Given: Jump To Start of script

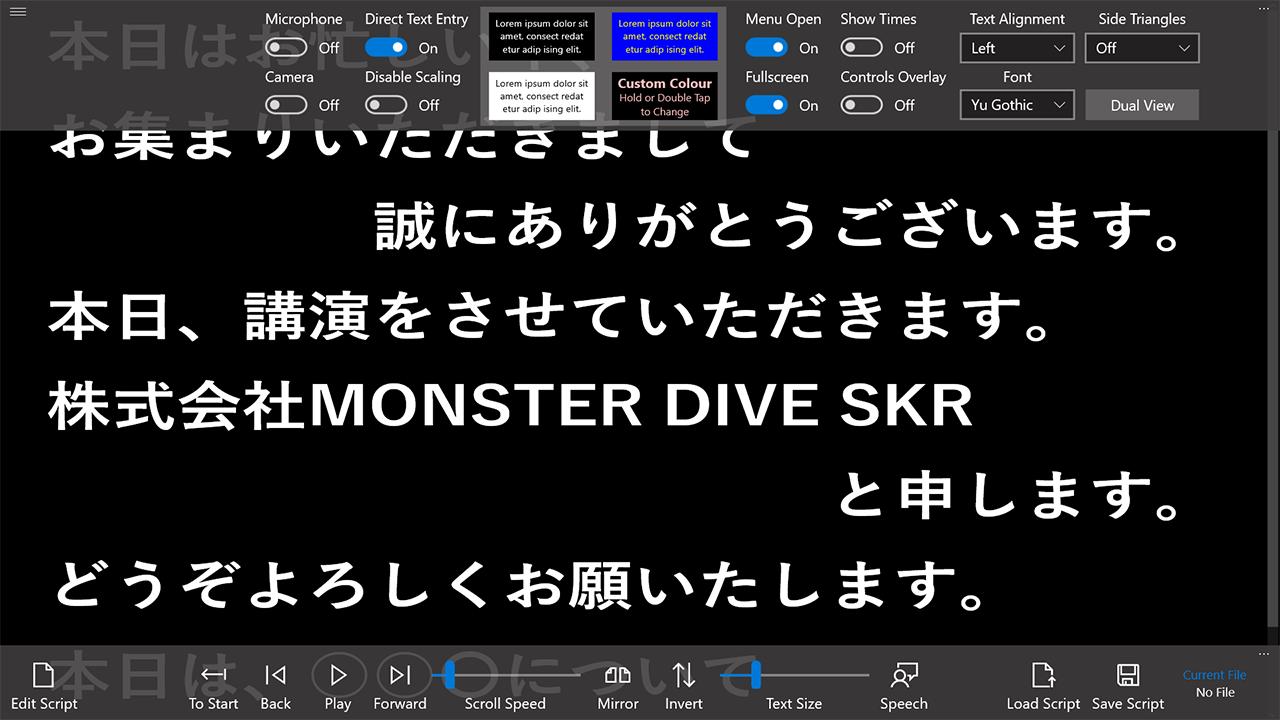Looking at the screenshot, I should [x=214, y=676].
